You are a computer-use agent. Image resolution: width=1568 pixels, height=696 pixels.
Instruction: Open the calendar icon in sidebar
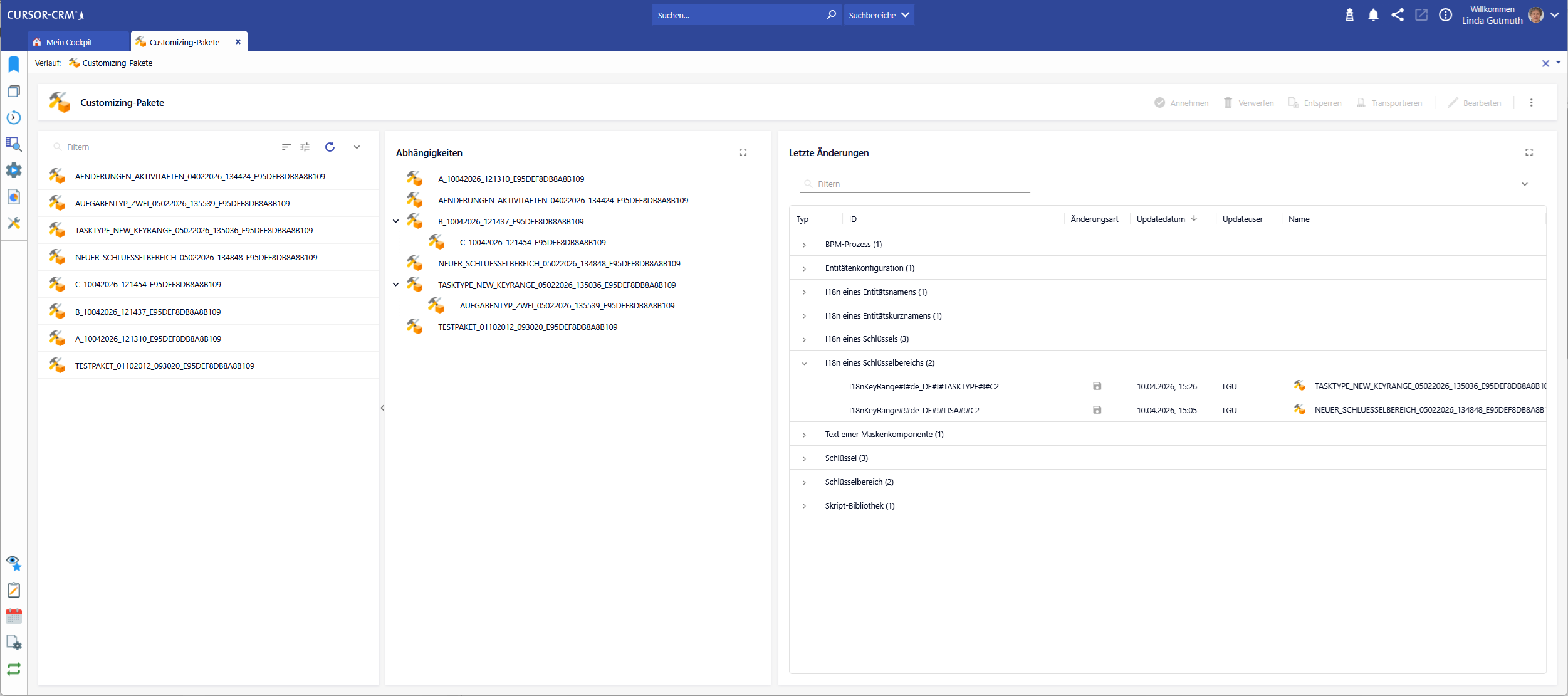(x=14, y=616)
